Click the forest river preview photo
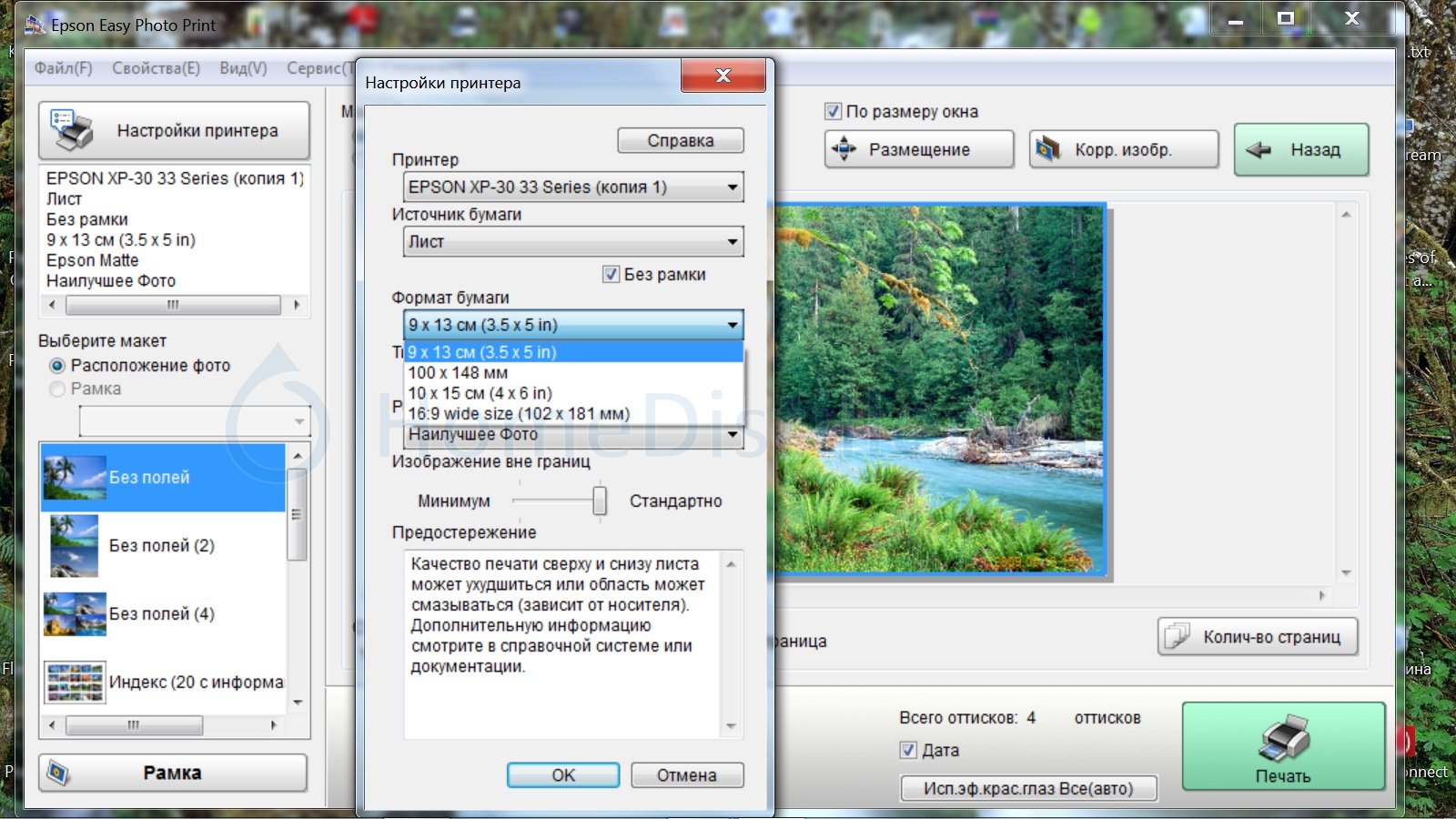The width and height of the screenshot is (1456, 819). pos(940,389)
